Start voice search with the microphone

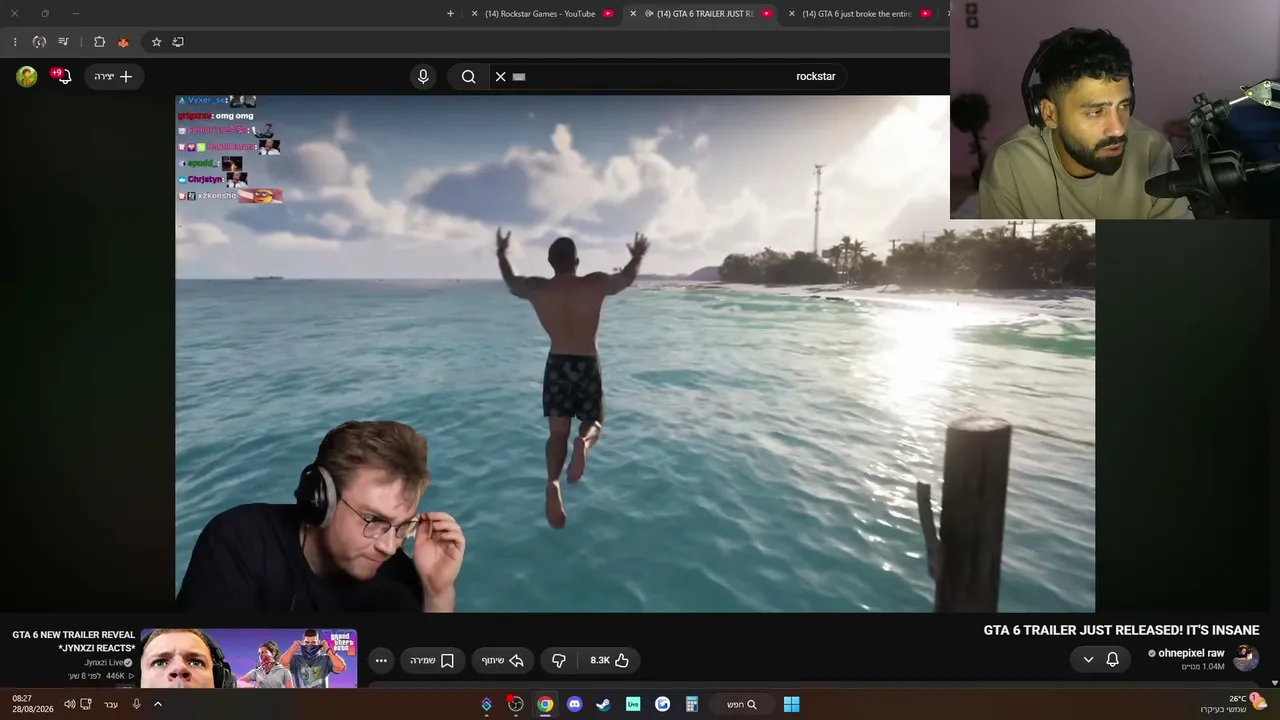tap(423, 76)
